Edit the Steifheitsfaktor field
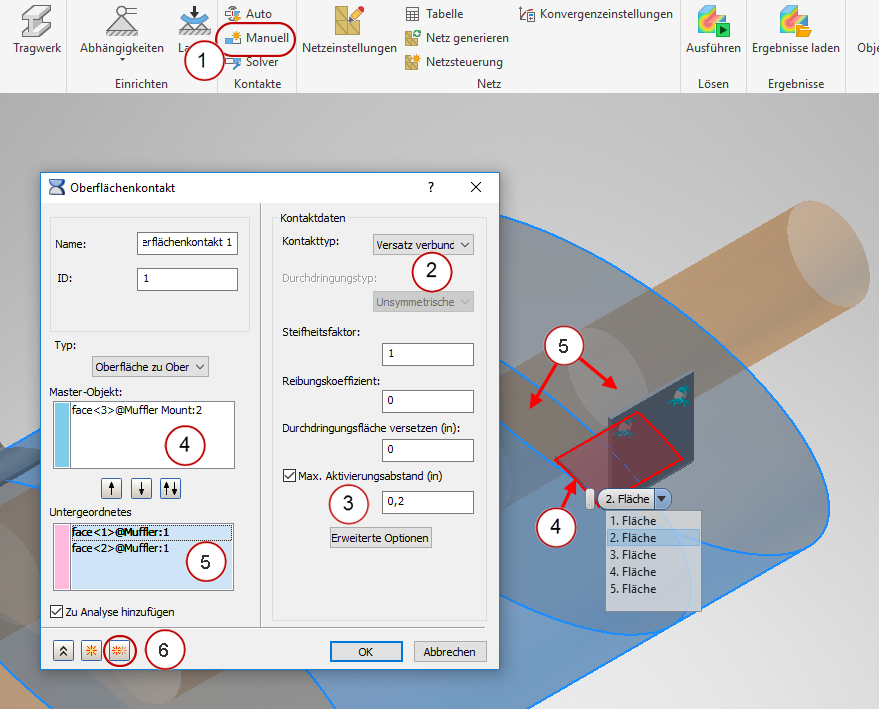The height and width of the screenshot is (709, 879). tap(428, 354)
